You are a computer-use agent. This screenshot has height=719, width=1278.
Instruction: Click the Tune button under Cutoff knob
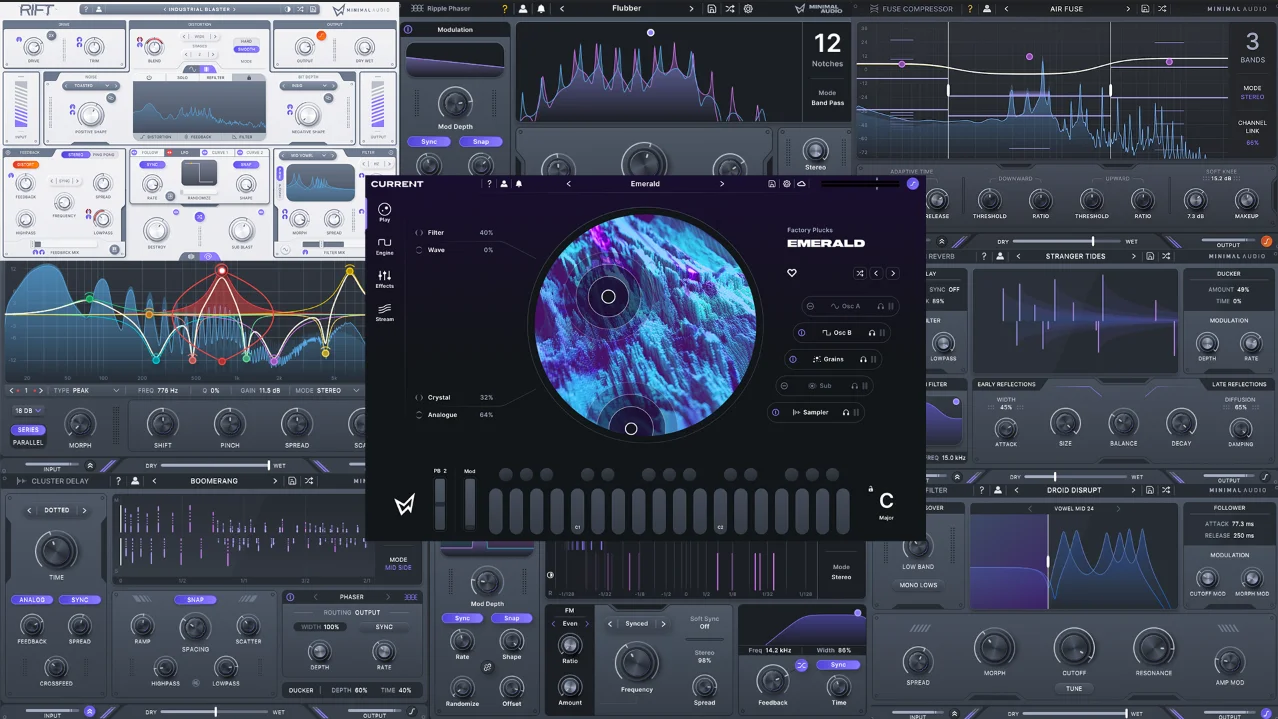pyautogui.click(x=1073, y=688)
